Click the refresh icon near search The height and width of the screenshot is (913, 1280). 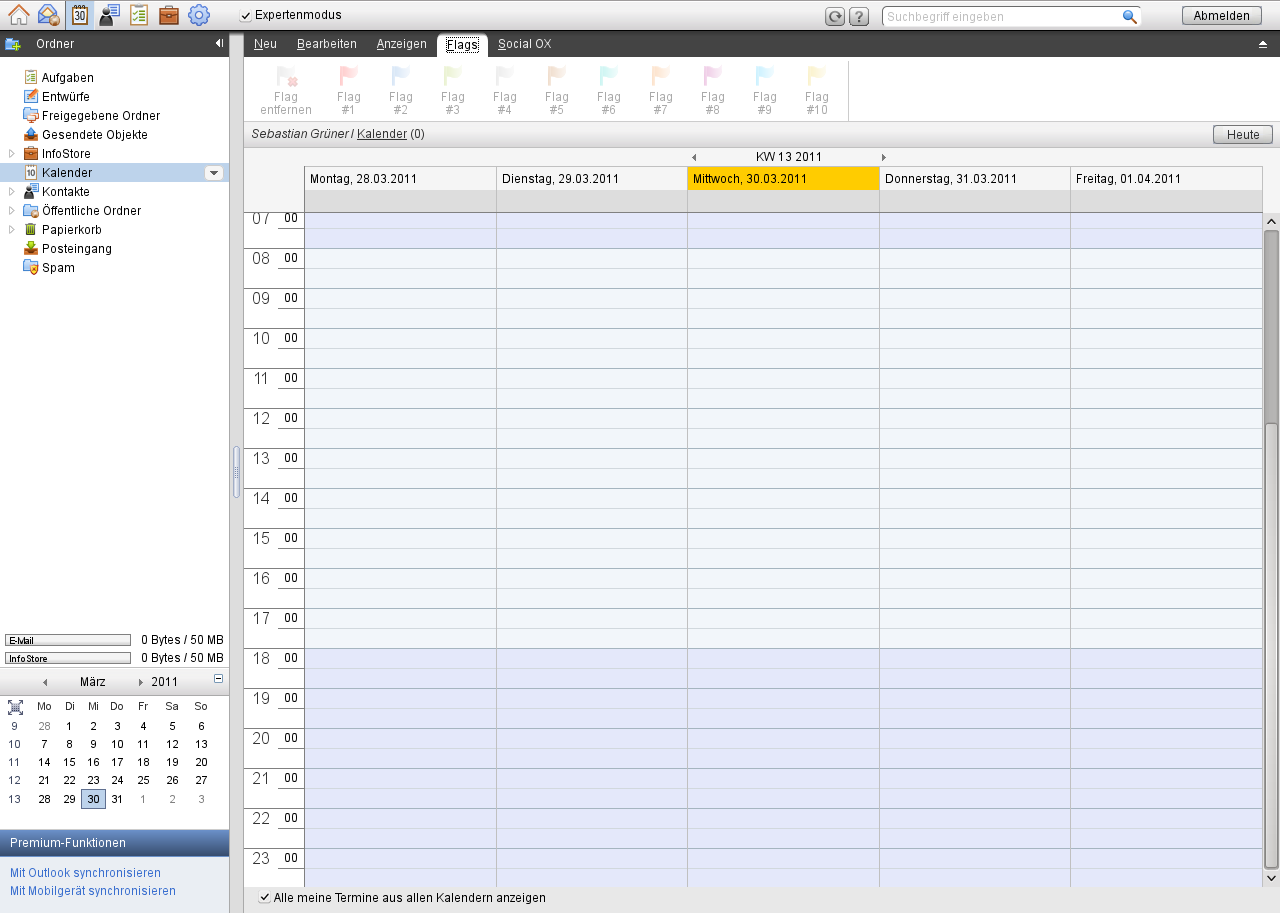click(835, 17)
